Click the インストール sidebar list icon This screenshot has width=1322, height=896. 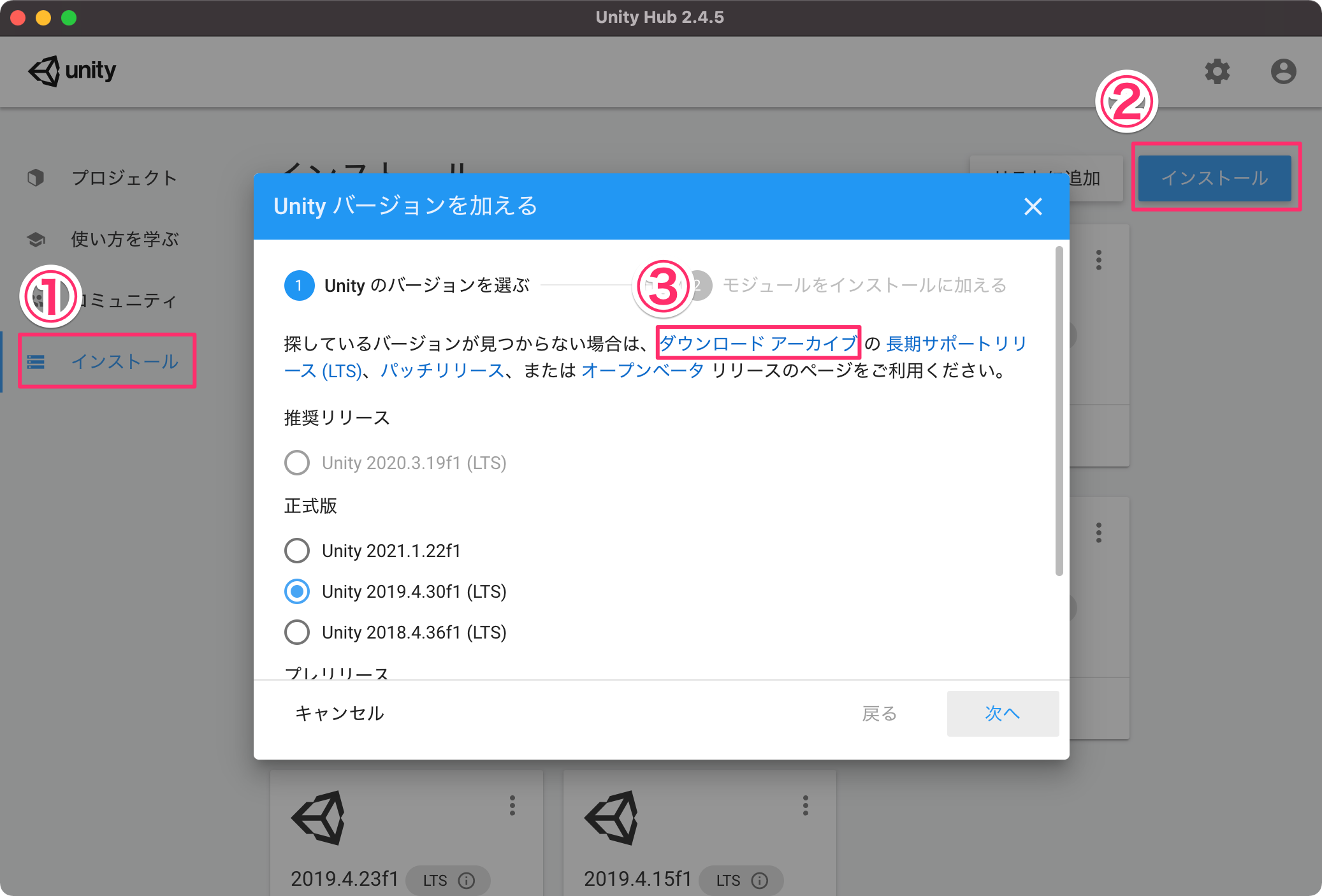click(36, 361)
